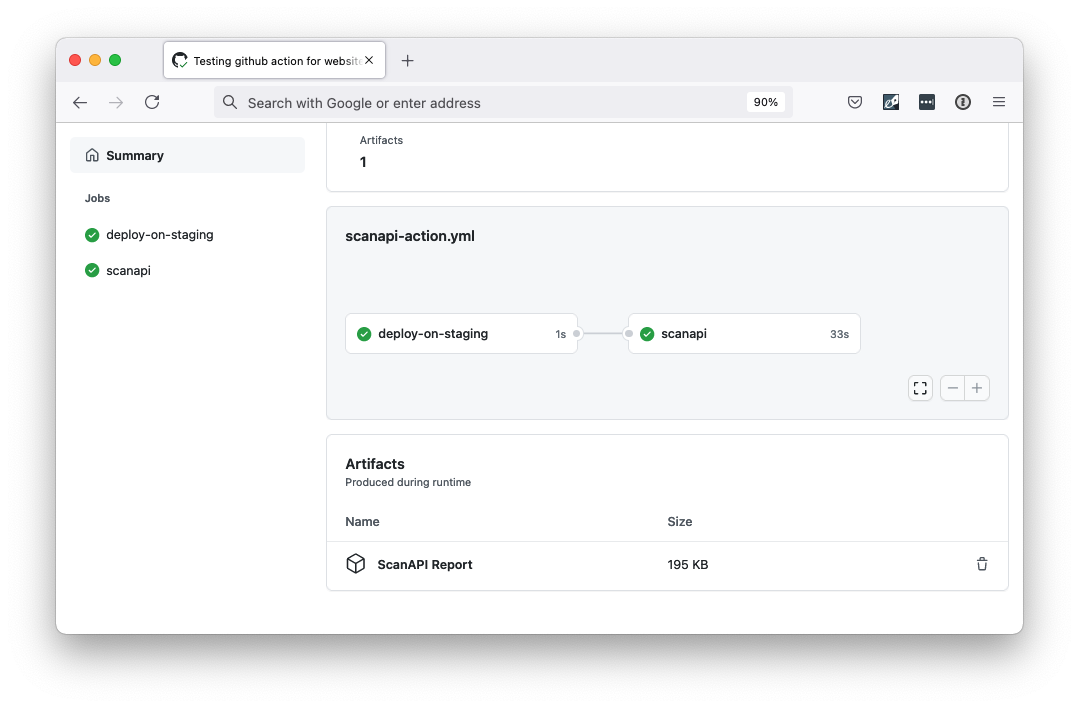1079x708 pixels.
Task: Click the green success check on scanapi node
Action: coord(647,333)
